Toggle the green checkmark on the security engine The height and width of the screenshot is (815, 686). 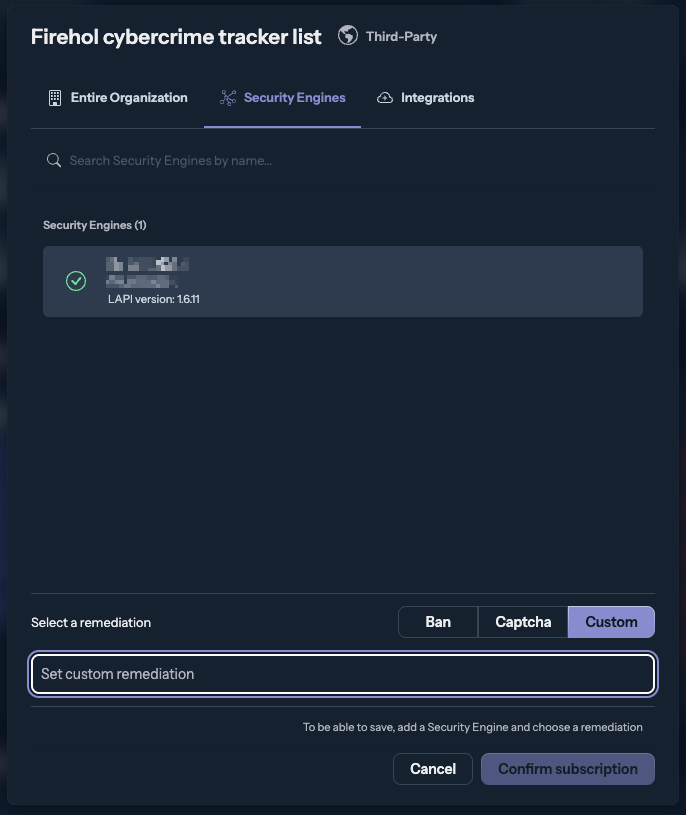coord(76,281)
